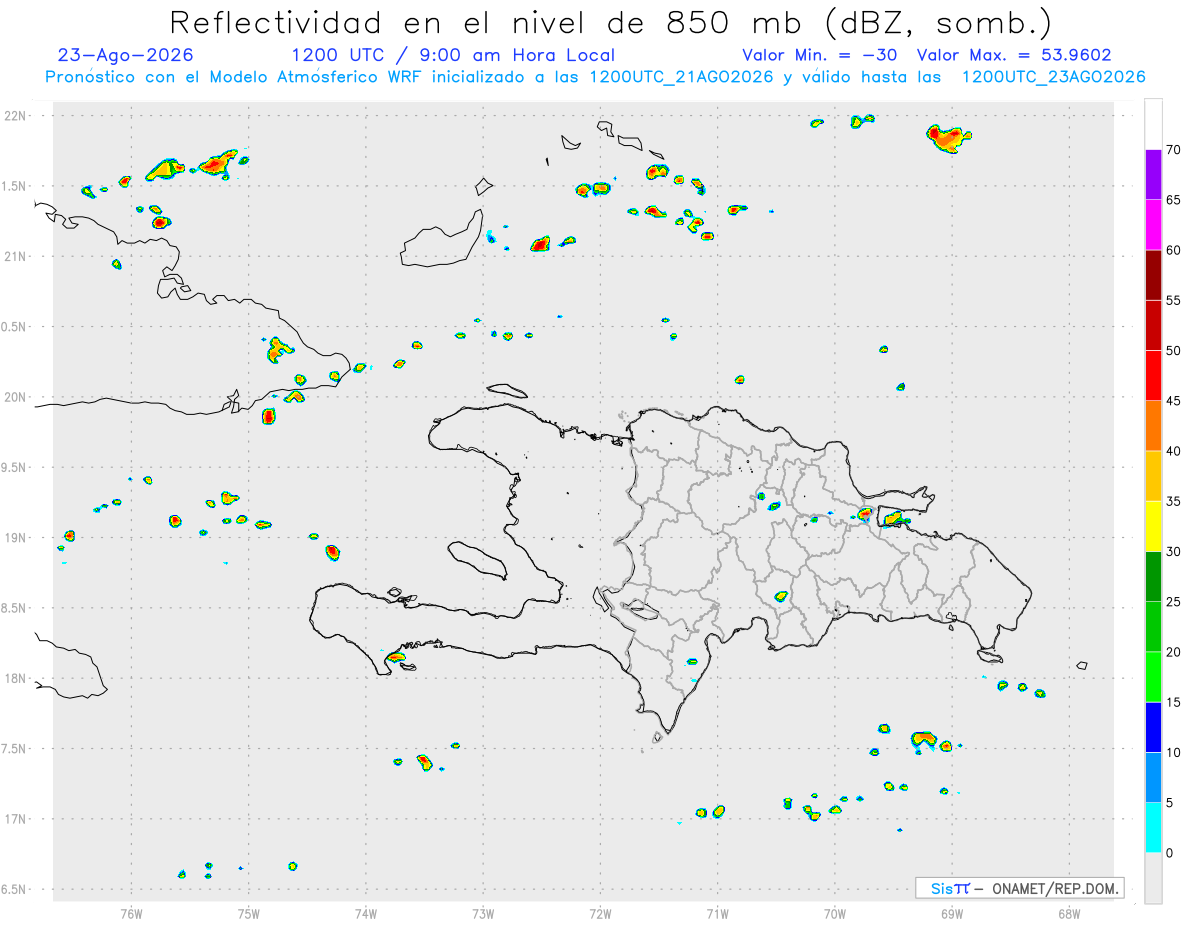Click the 'Valor Max. = 53.9602' text

tap(1014, 55)
